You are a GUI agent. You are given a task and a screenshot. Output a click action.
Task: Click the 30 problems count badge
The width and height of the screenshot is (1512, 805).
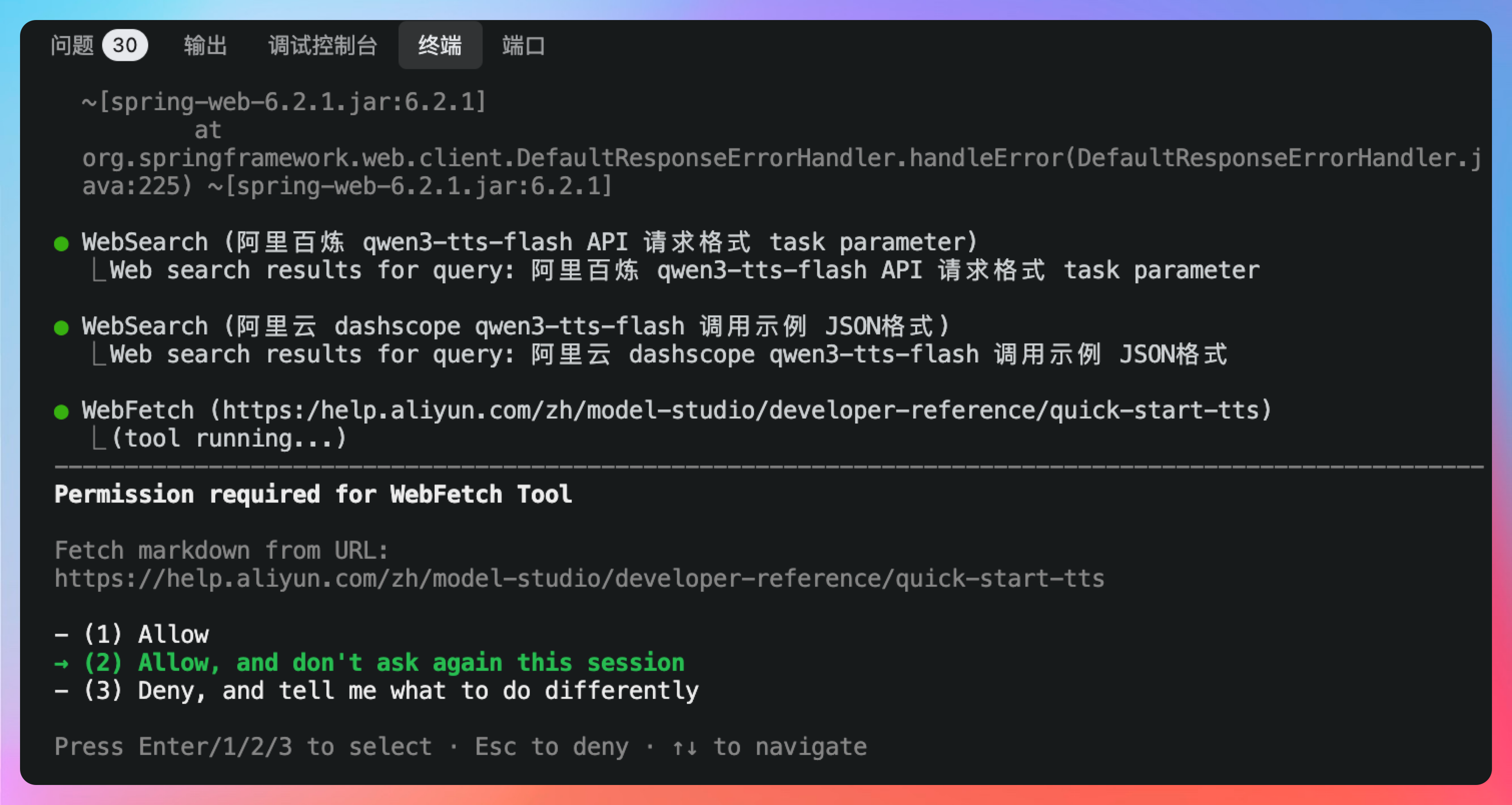tap(125, 45)
